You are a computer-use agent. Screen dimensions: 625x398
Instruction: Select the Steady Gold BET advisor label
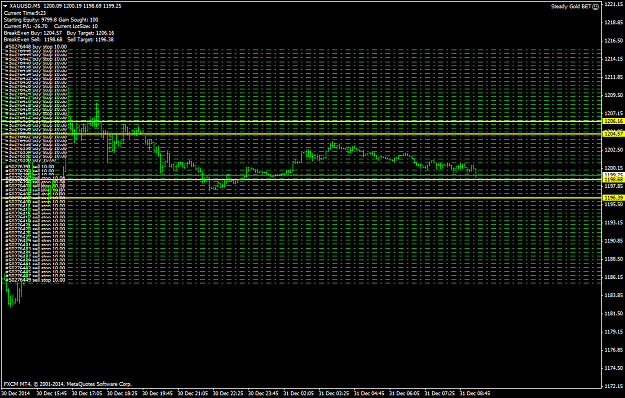pos(571,6)
